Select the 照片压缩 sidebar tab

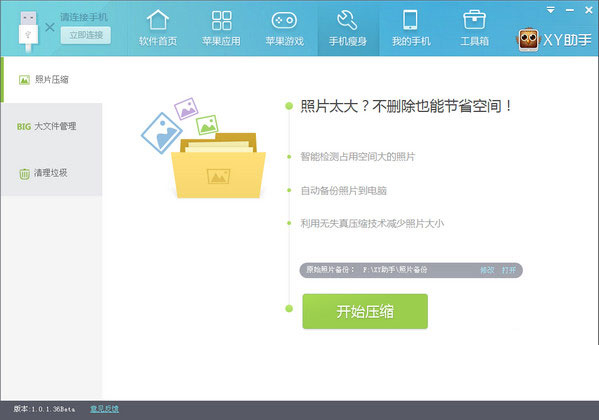pyautogui.click(x=52, y=79)
